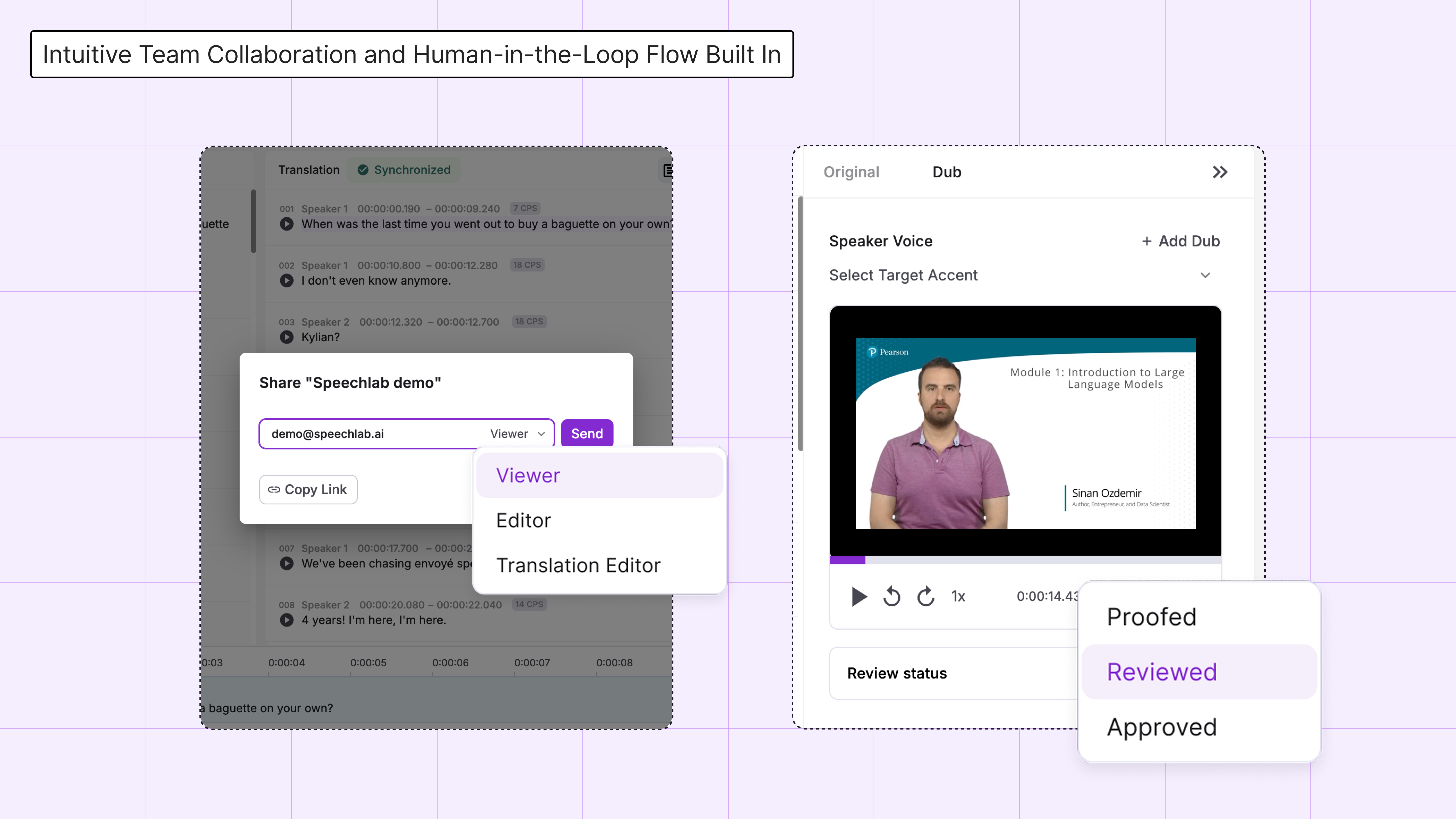The width and height of the screenshot is (1456, 819).
Task: Click the play icon beside segment 001
Action: 287,224
